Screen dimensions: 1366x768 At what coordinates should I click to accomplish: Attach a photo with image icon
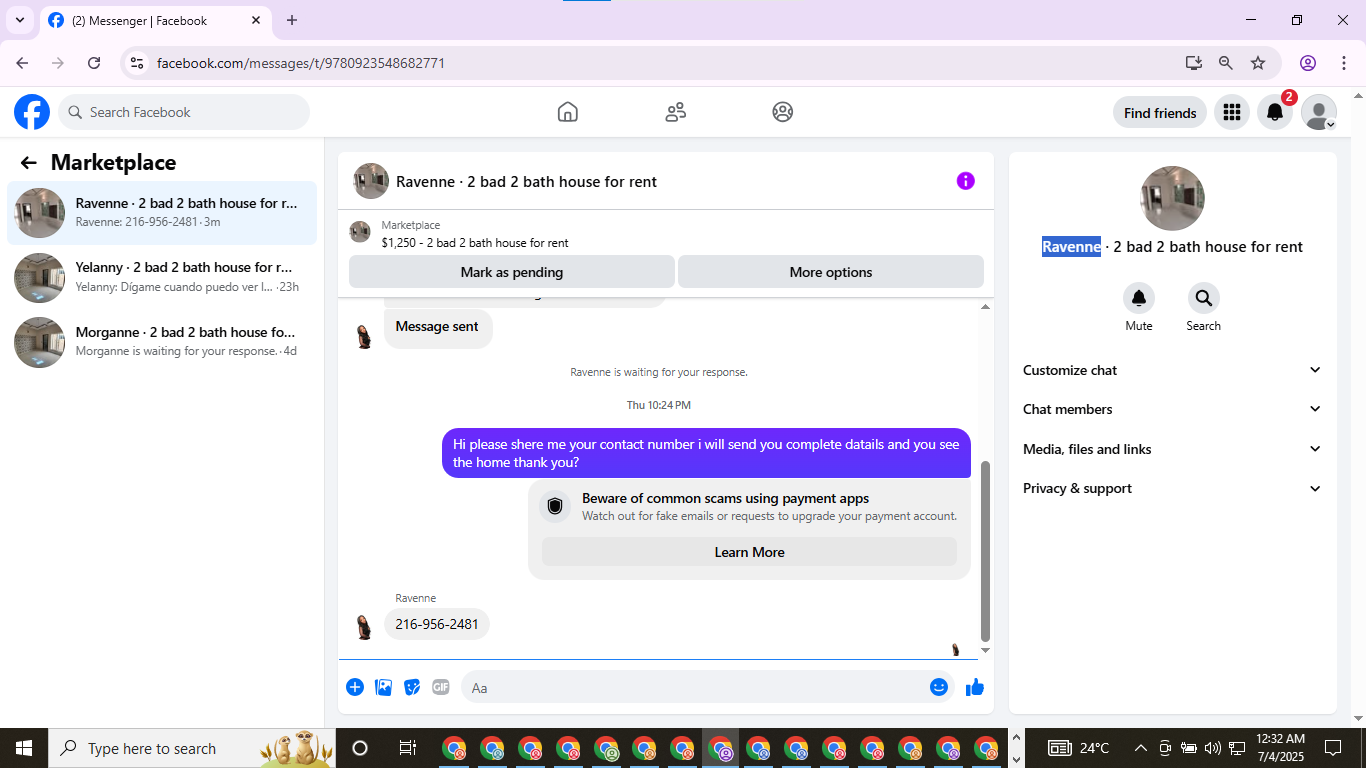tap(384, 687)
